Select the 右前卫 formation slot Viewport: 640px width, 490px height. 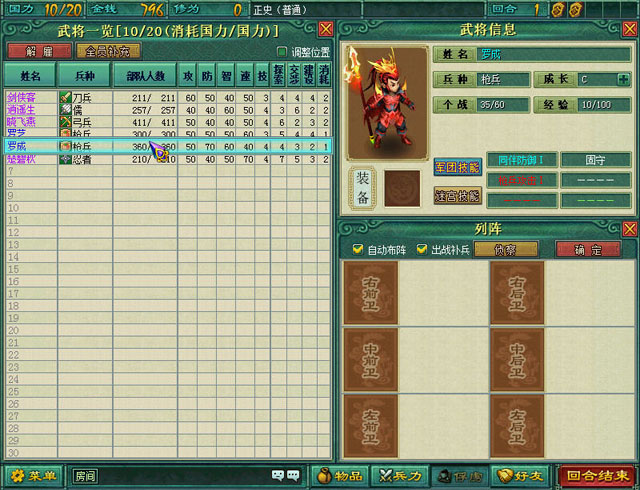tap(371, 293)
